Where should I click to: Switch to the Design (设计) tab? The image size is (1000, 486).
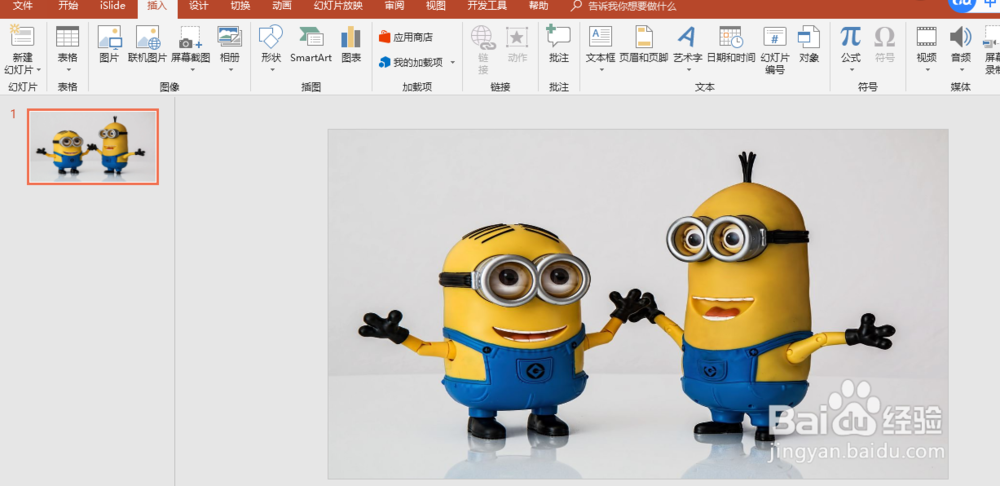tap(199, 6)
